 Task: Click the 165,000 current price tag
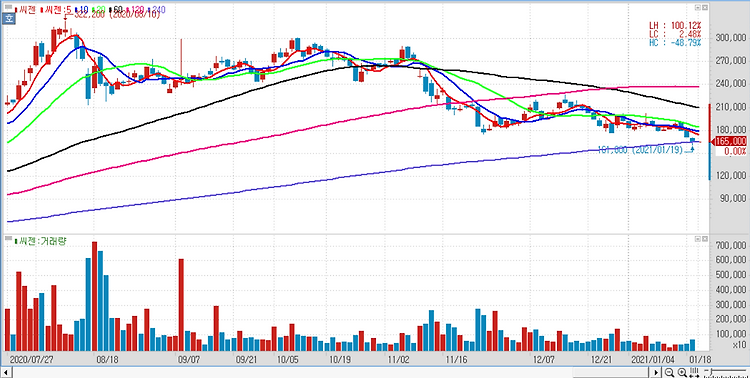point(730,141)
